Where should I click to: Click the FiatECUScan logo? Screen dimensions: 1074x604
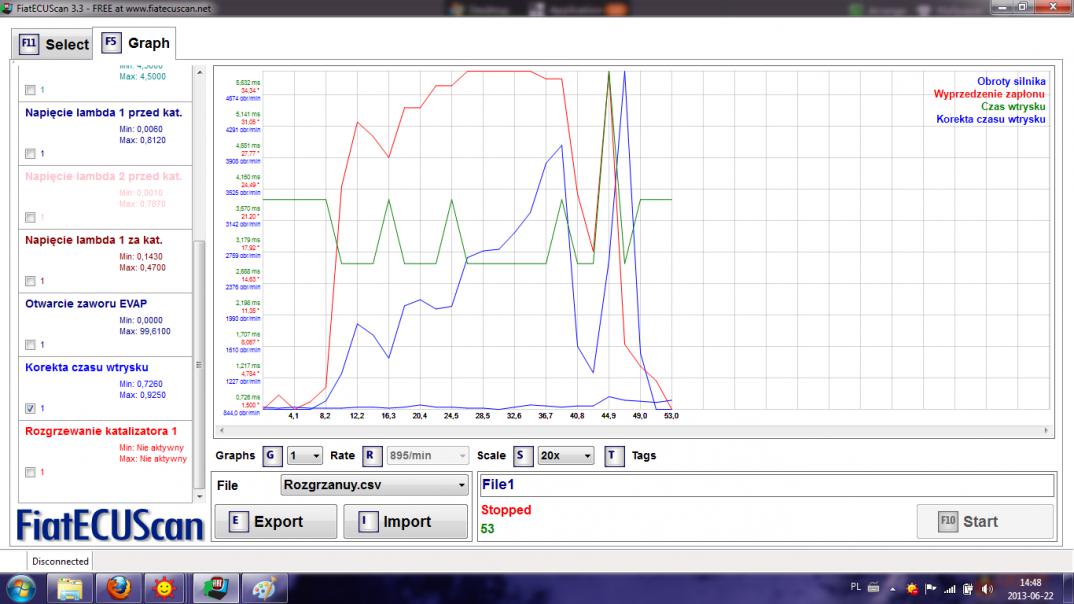pos(110,526)
